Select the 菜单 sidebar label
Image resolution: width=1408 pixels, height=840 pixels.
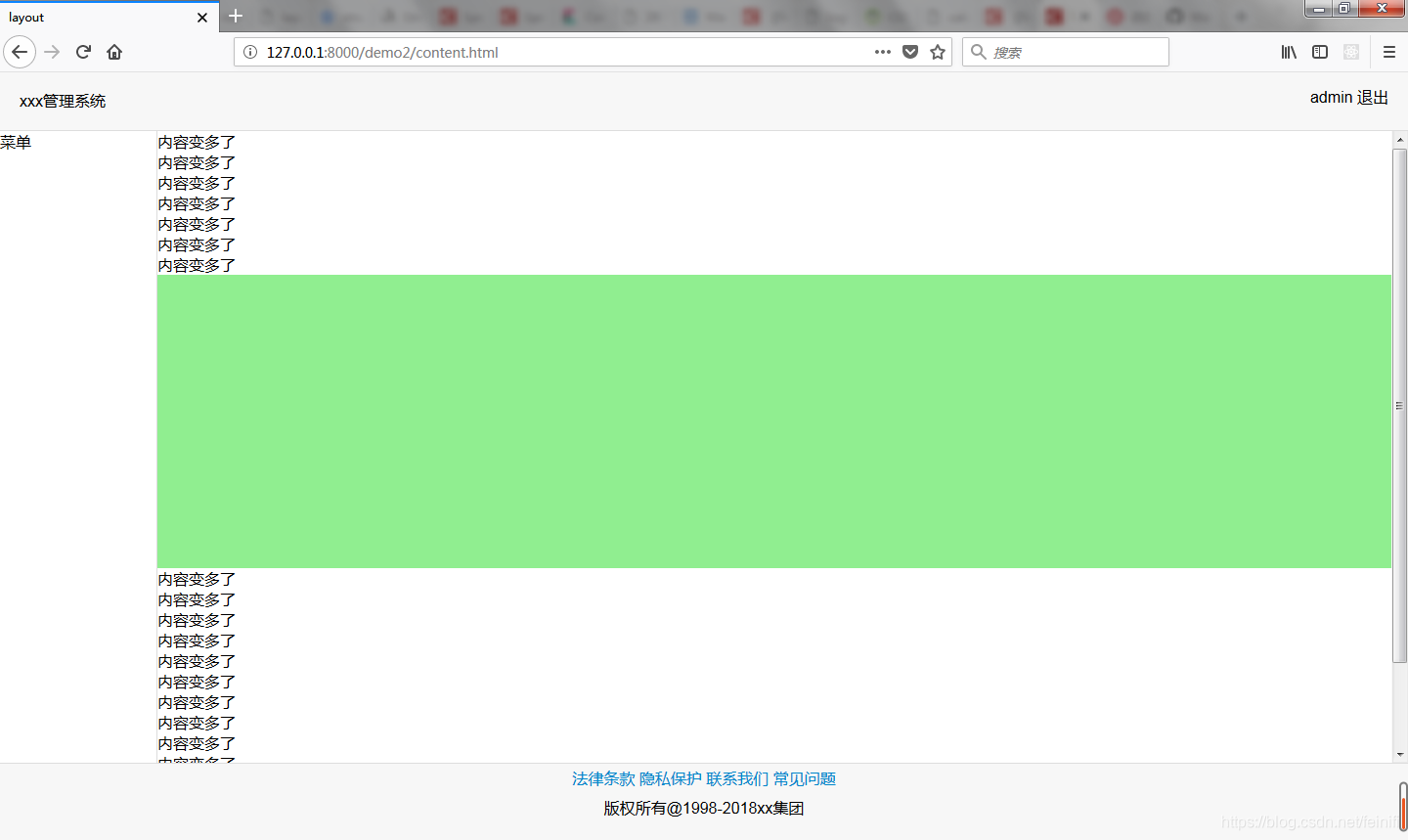(x=16, y=143)
